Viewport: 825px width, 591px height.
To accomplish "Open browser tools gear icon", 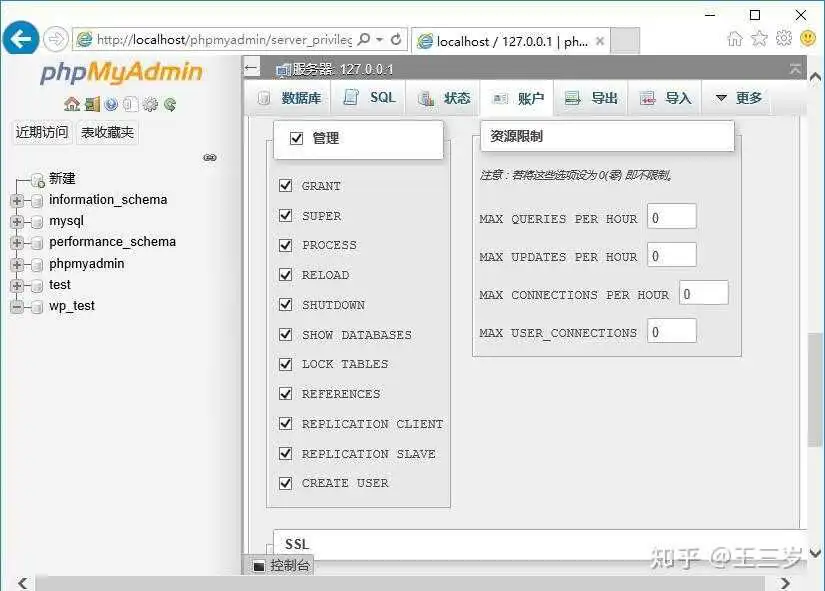I will (x=783, y=38).
